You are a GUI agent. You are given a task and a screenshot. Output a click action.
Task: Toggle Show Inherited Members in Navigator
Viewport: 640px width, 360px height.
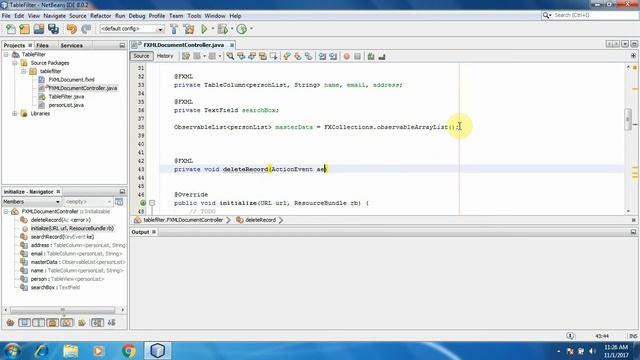(10, 322)
